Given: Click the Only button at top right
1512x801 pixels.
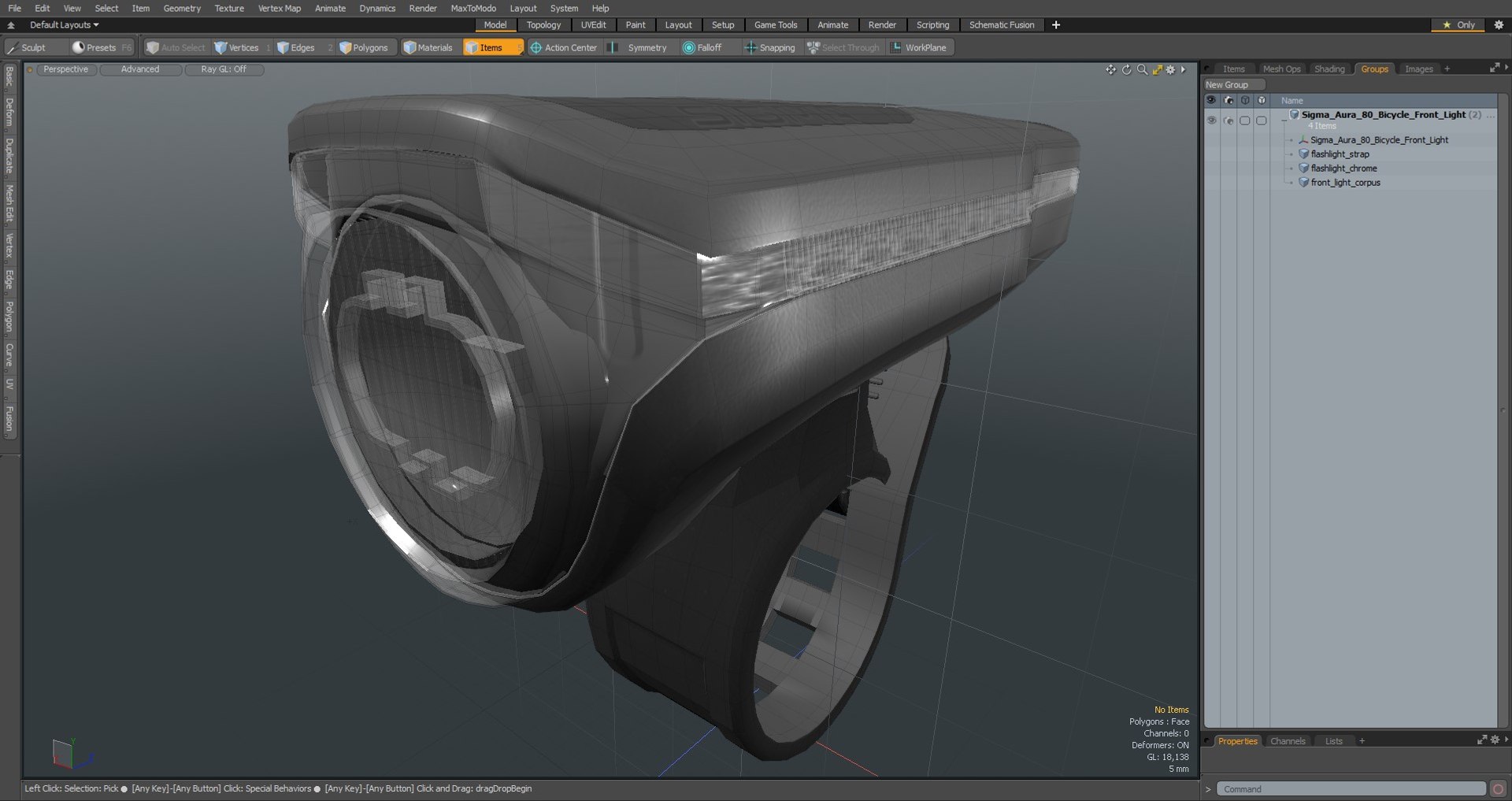Looking at the screenshot, I should 1458,25.
